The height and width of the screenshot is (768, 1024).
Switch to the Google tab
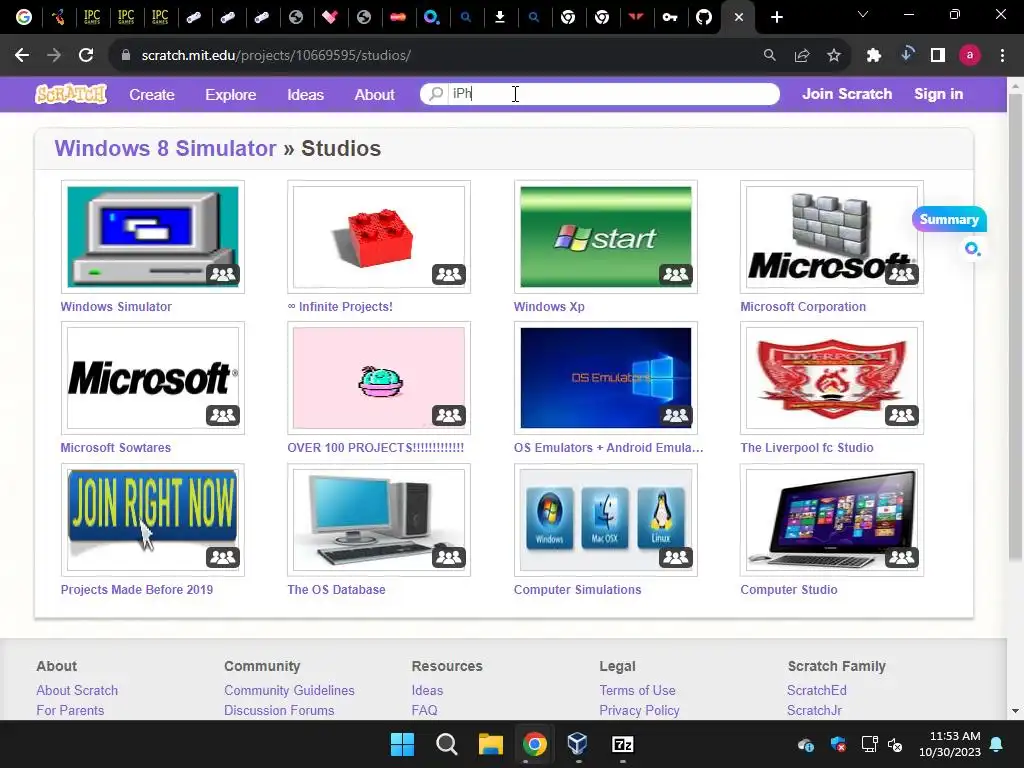pyautogui.click(x=24, y=17)
